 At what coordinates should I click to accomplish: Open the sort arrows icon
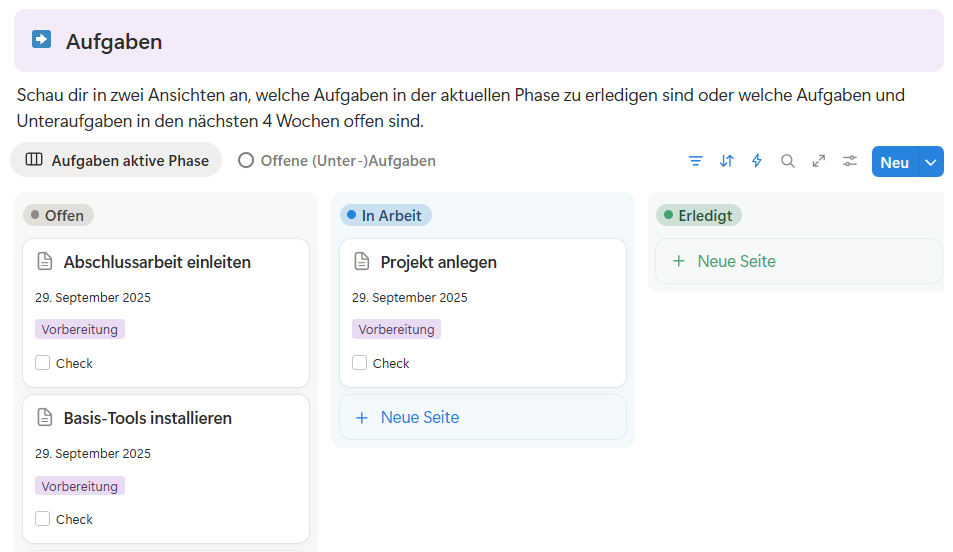point(726,161)
